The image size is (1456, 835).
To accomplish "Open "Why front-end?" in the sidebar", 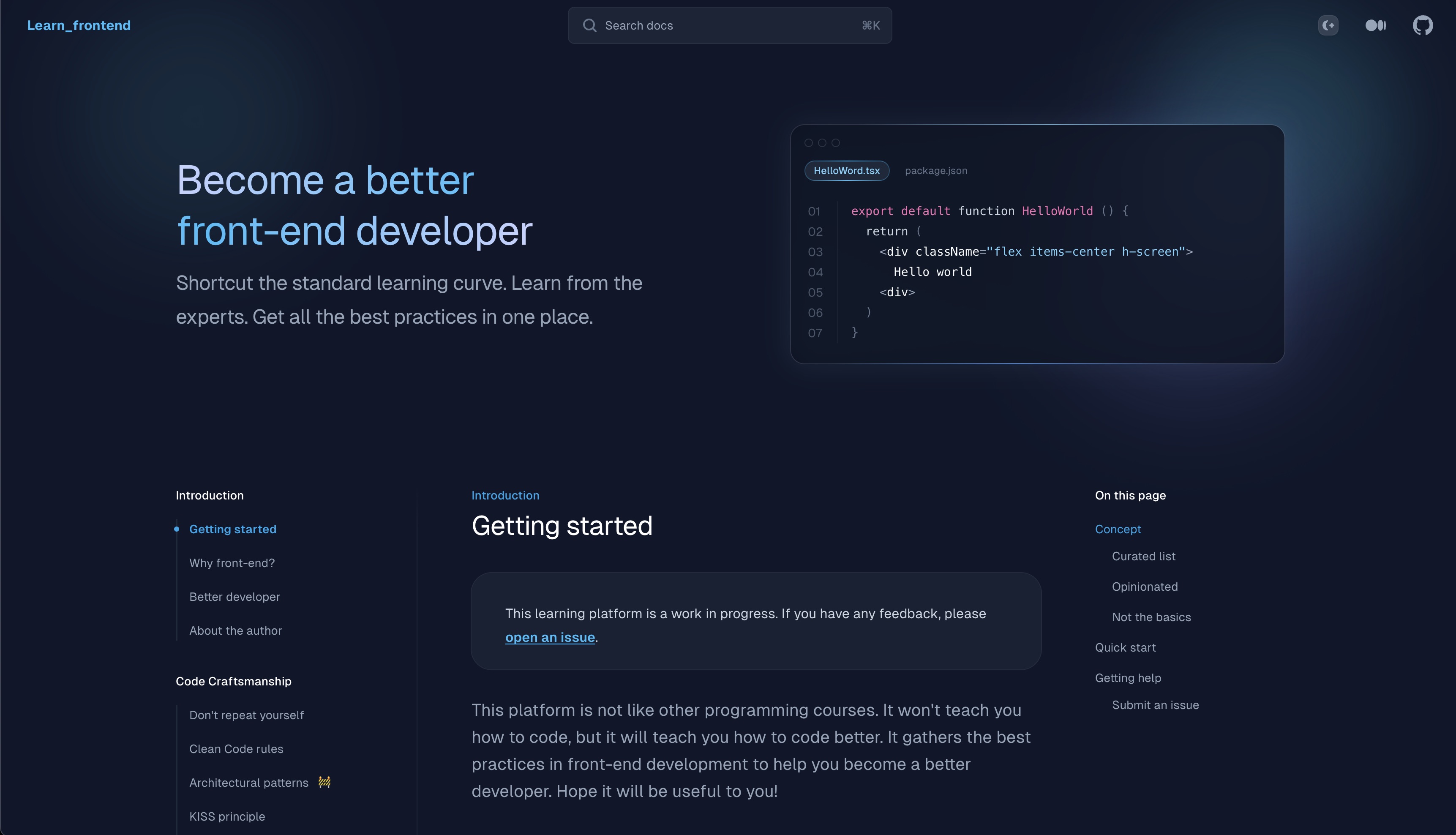I will click(x=232, y=563).
